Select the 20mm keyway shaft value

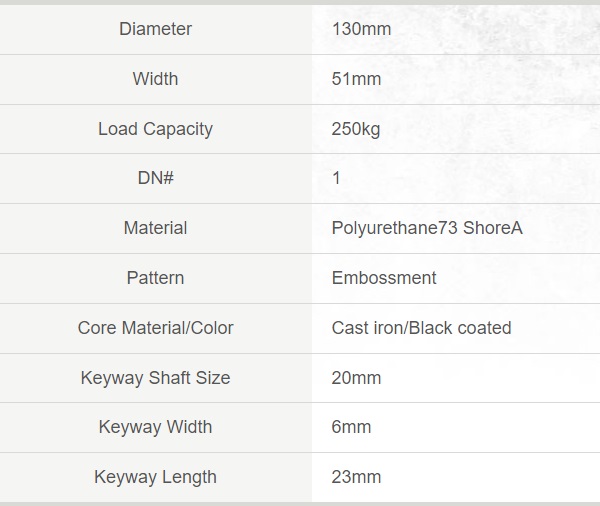356,378
